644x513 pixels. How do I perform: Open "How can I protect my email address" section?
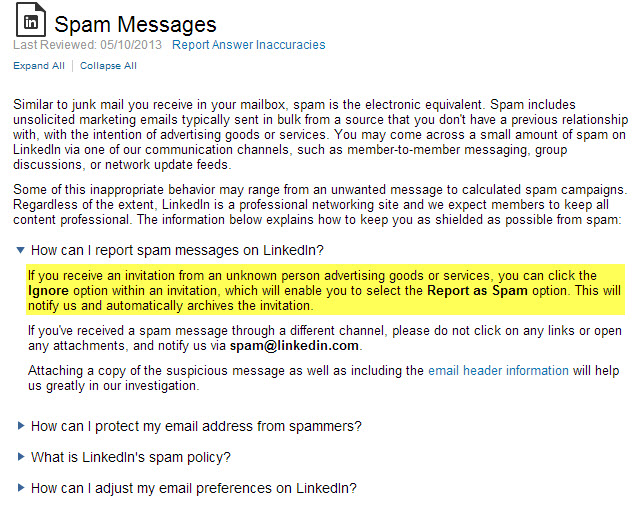pos(196,426)
